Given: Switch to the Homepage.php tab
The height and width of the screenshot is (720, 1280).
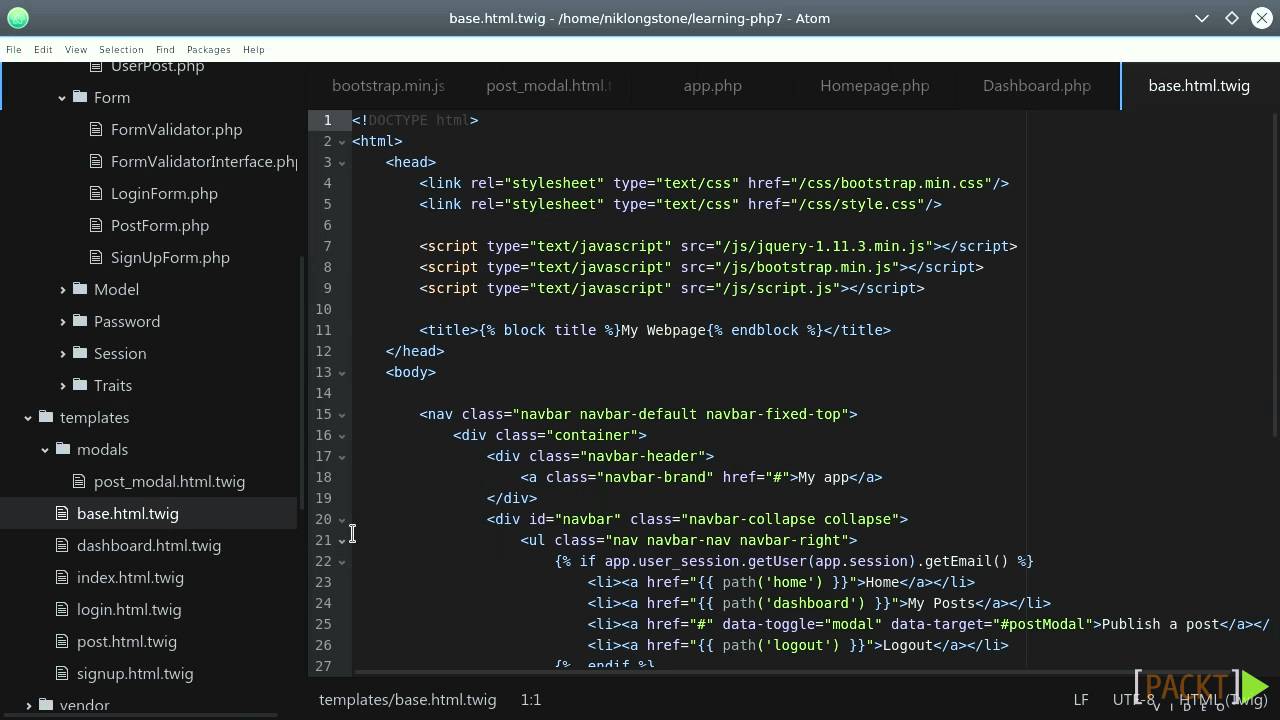Looking at the screenshot, I should [x=875, y=86].
